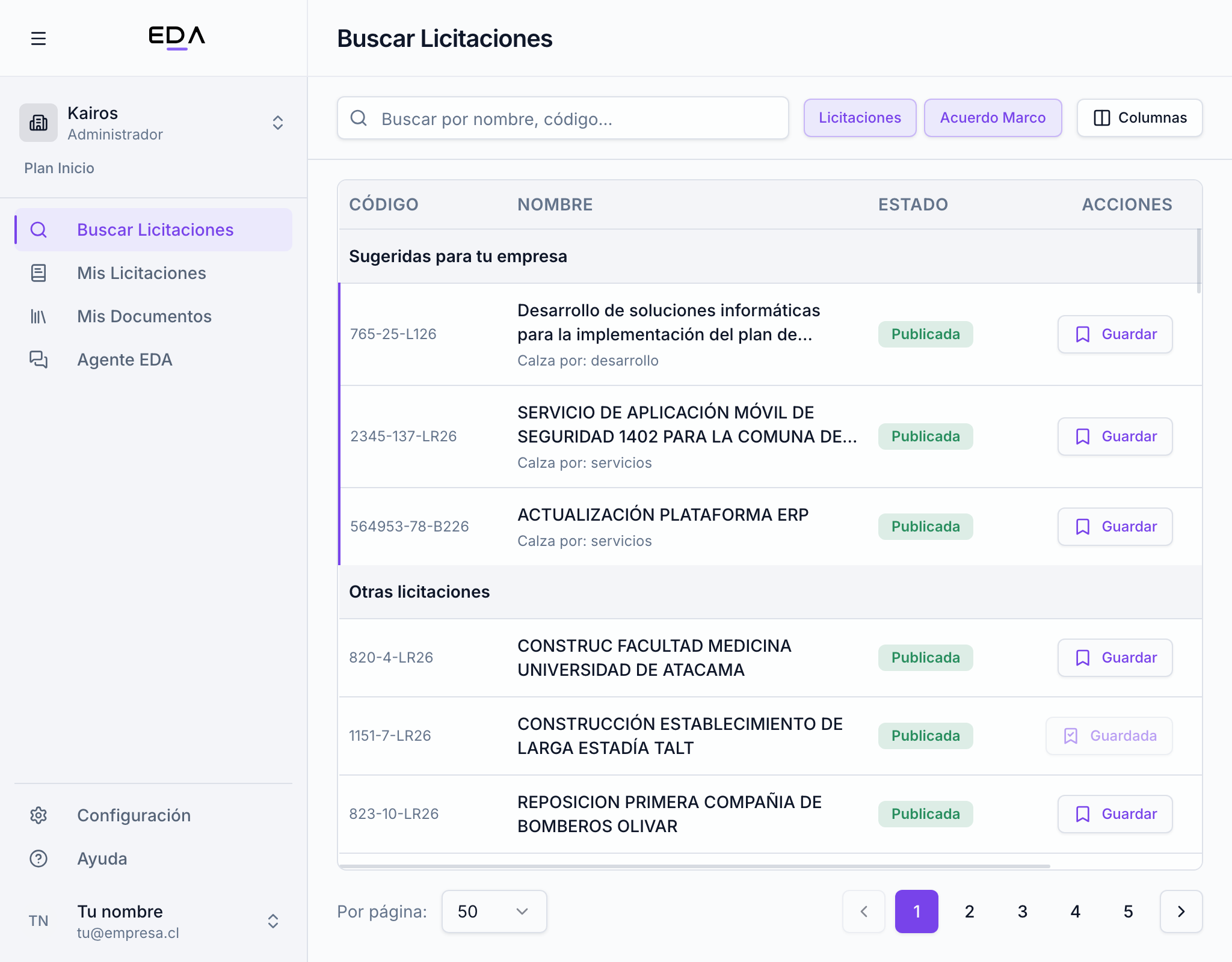Image resolution: width=1232 pixels, height=962 pixels.
Task: Open Mis Documentos section
Action: point(153,316)
